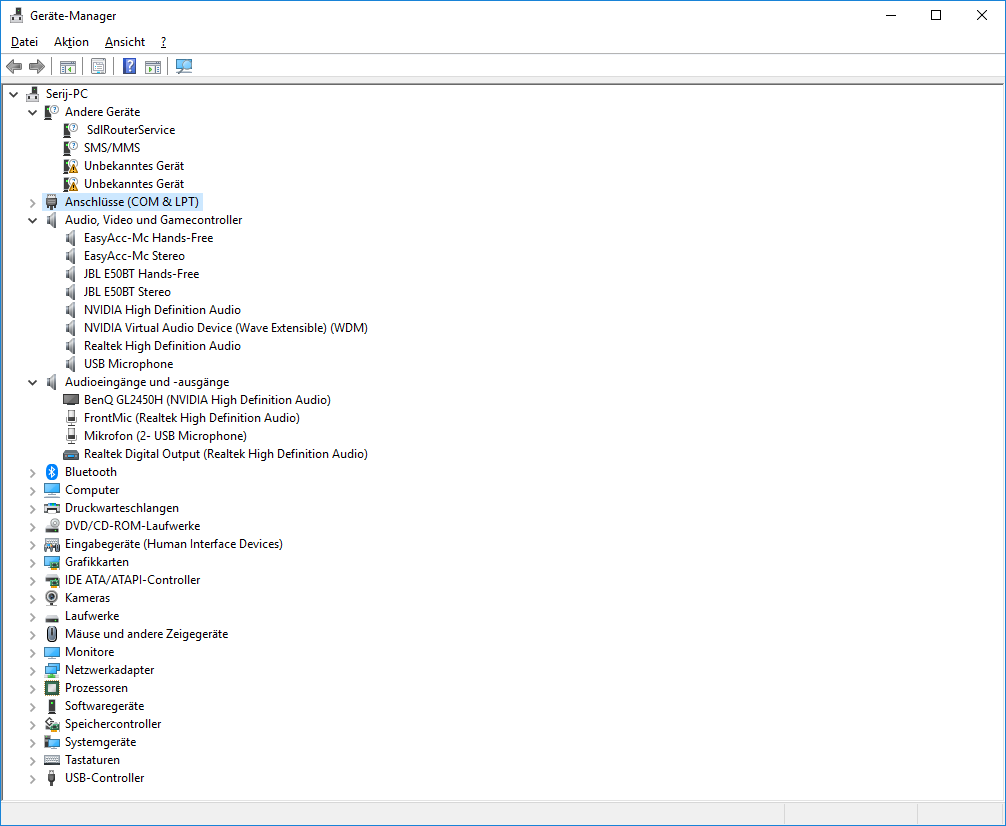Collapse Audioeingänge und -ausgänge
This screenshot has width=1006, height=826.
[33, 383]
